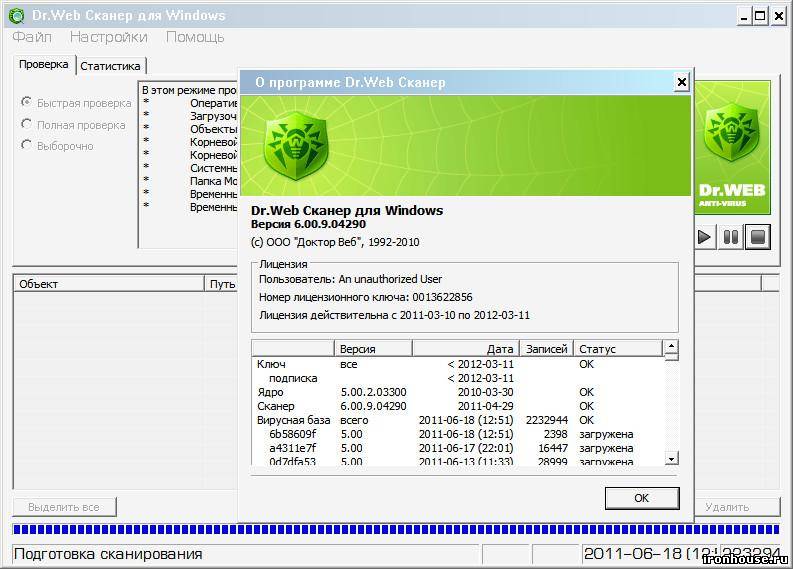Click the license validity dates line

(394, 316)
